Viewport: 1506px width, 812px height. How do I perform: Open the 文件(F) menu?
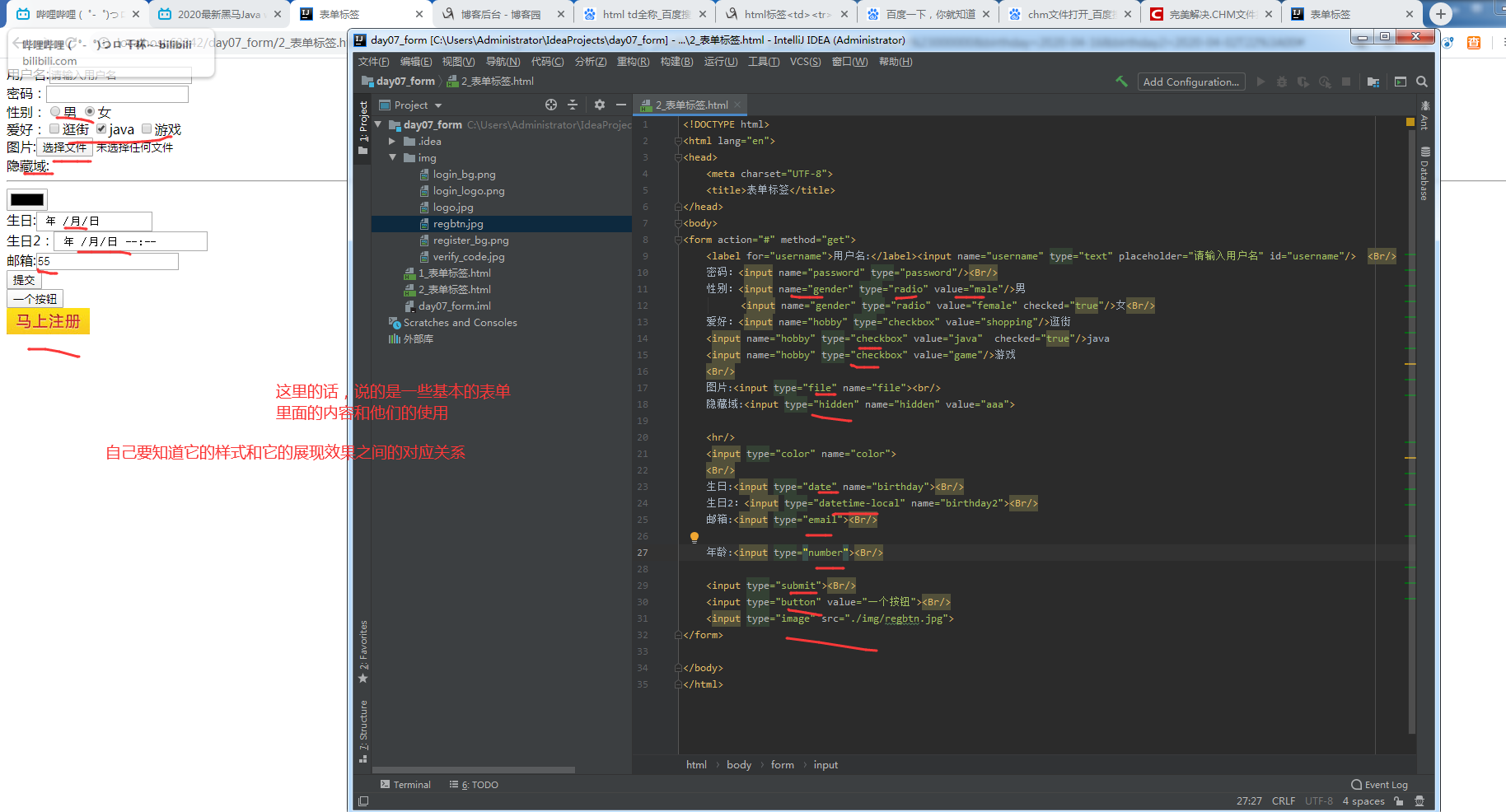[x=374, y=62]
